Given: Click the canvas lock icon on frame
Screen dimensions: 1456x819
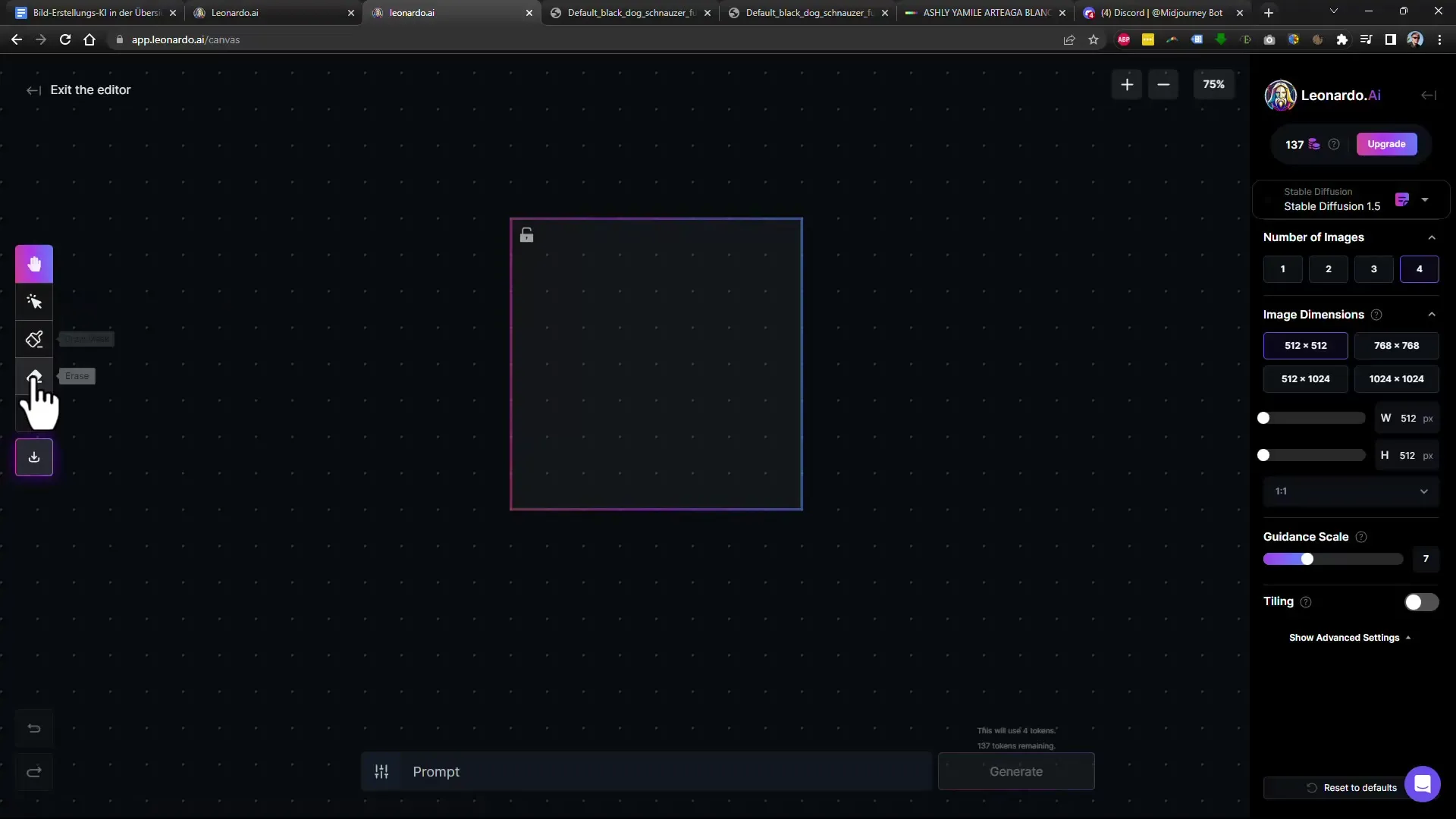Looking at the screenshot, I should coord(527,235).
